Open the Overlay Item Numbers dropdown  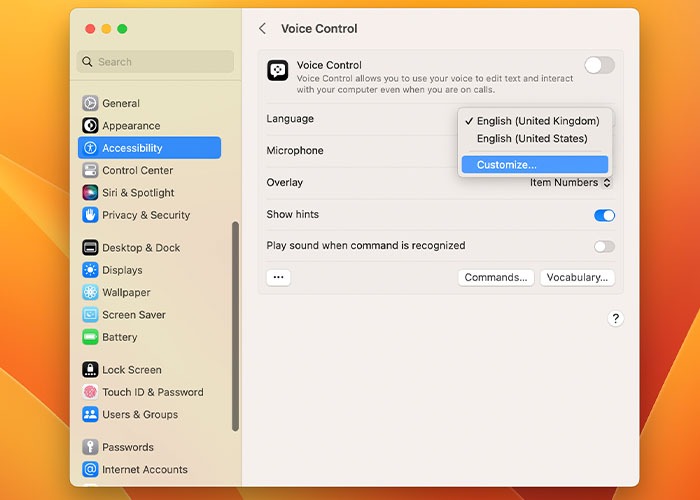[x=570, y=183]
